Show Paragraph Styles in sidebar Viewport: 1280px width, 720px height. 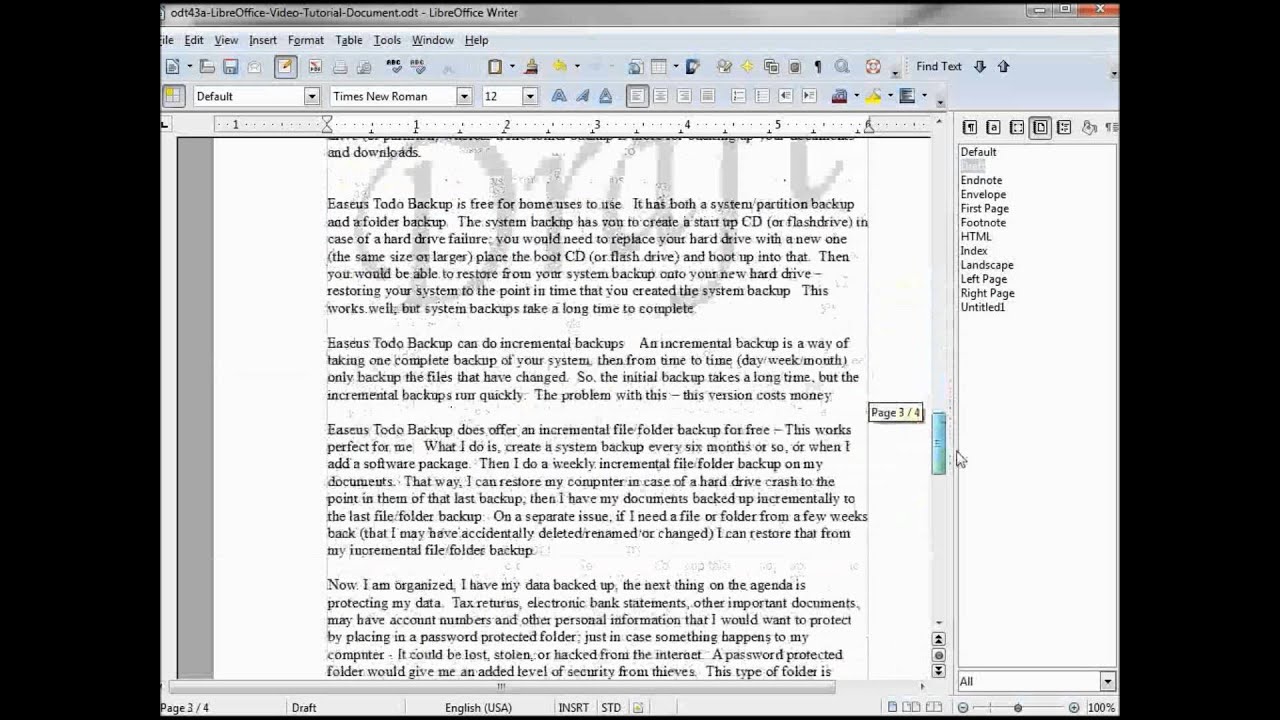(x=969, y=127)
